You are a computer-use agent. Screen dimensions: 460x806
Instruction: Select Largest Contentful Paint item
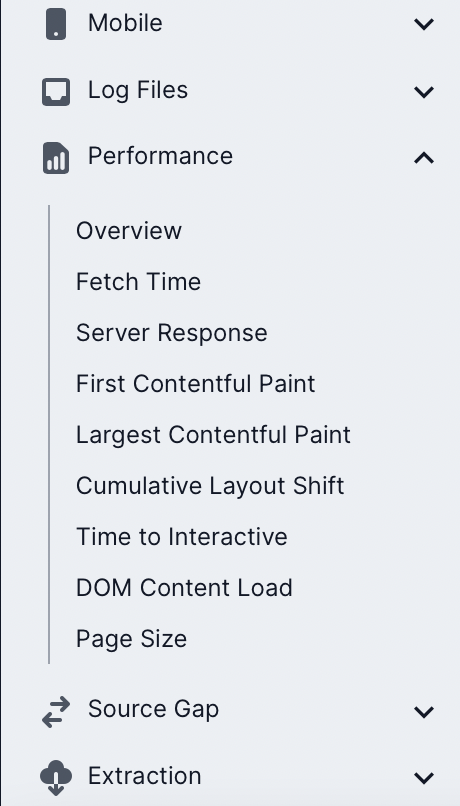click(213, 435)
